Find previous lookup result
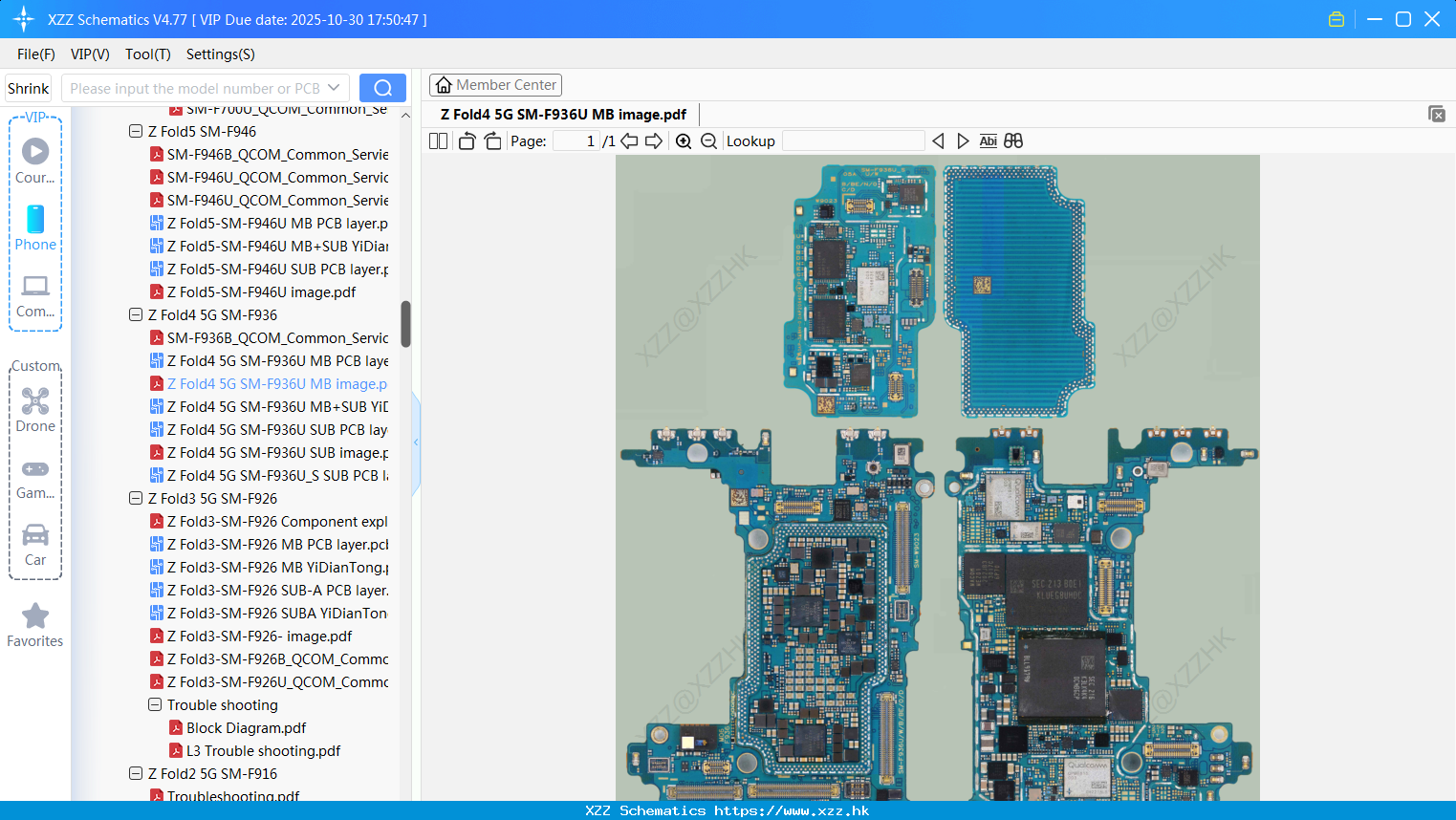 [938, 141]
